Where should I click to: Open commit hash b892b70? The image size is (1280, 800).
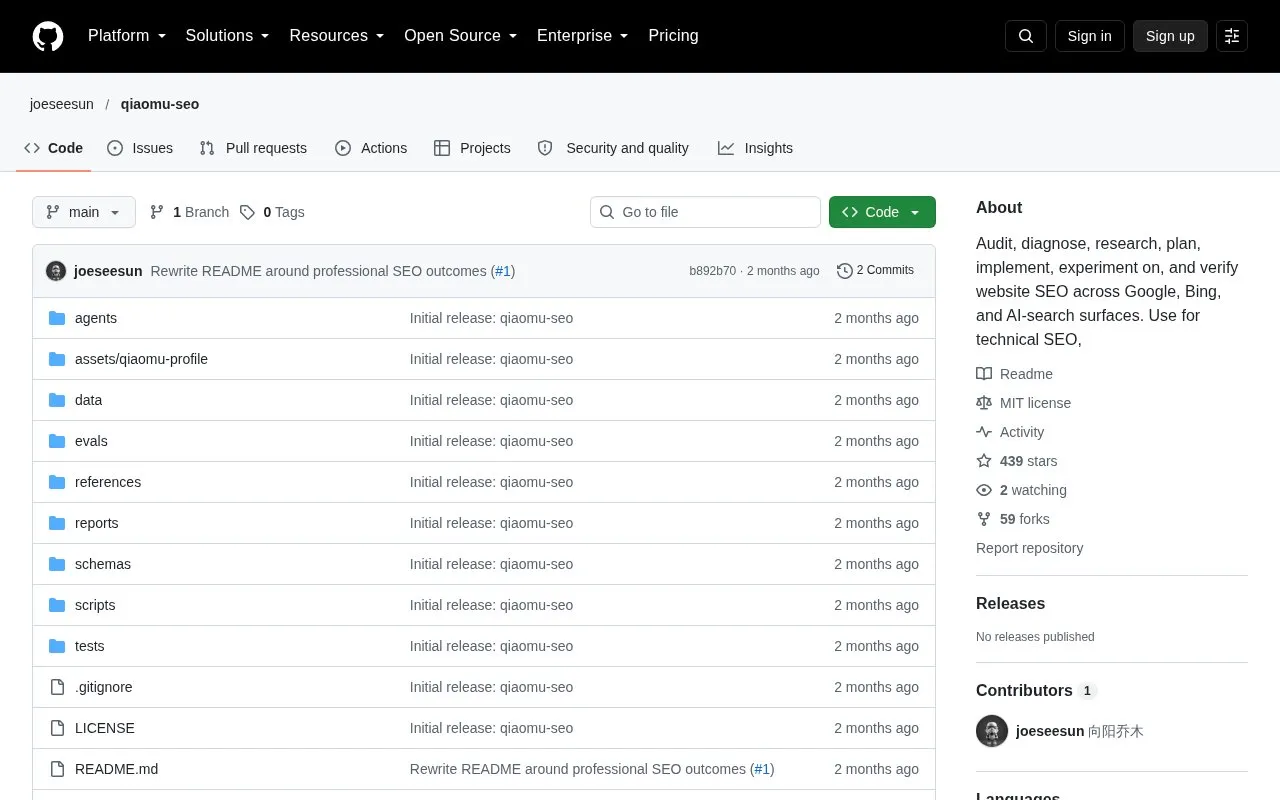click(712, 271)
